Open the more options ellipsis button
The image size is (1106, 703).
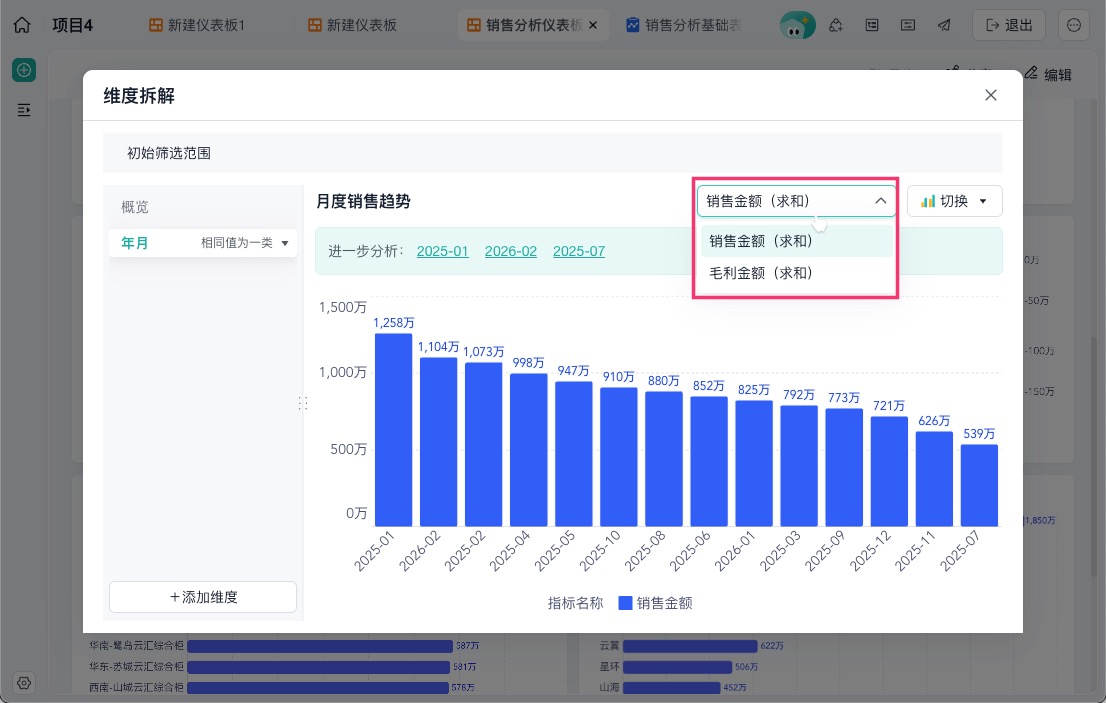pyautogui.click(x=1074, y=25)
